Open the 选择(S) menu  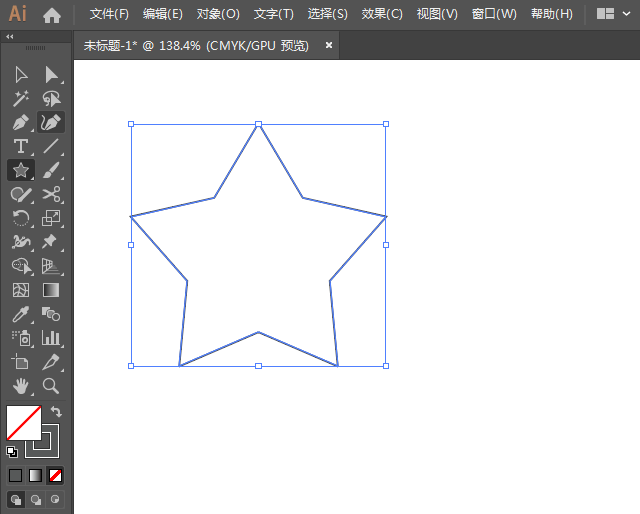click(327, 14)
